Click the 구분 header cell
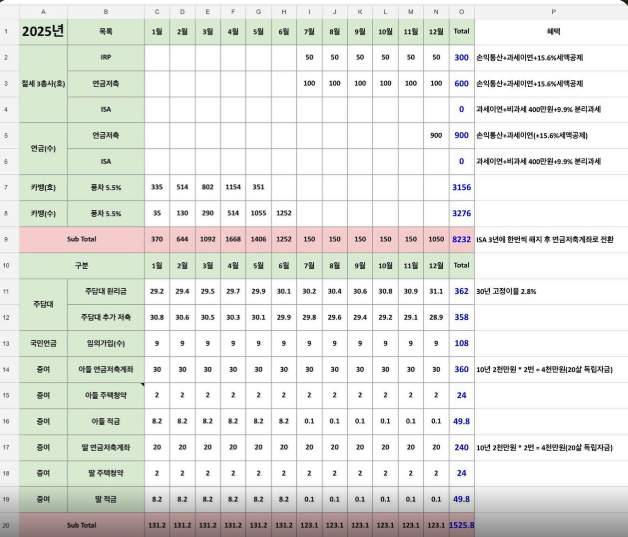Image resolution: width=628 pixels, height=537 pixels. (82, 265)
